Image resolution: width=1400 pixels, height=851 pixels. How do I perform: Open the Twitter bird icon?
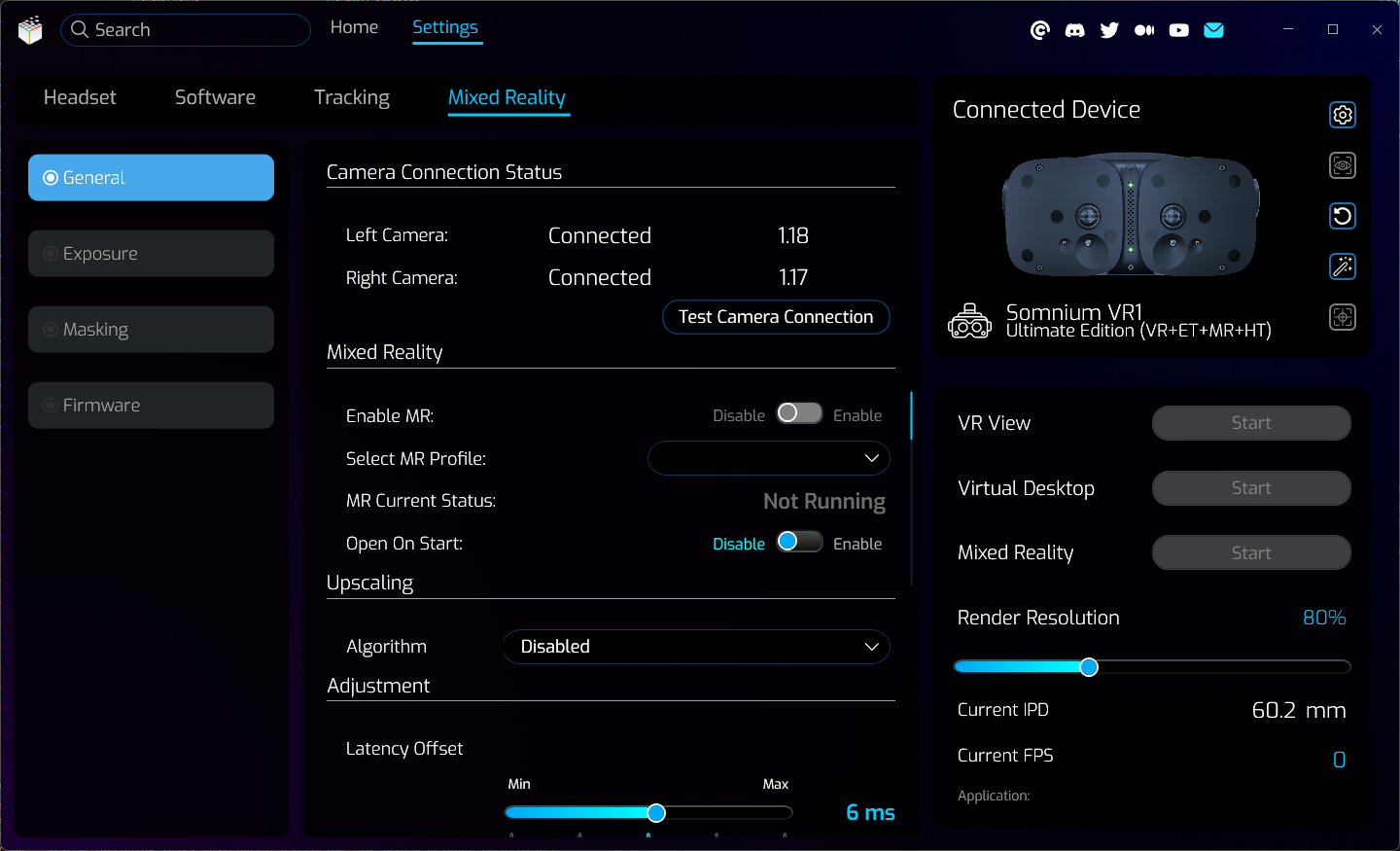click(x=1109, y=30)
